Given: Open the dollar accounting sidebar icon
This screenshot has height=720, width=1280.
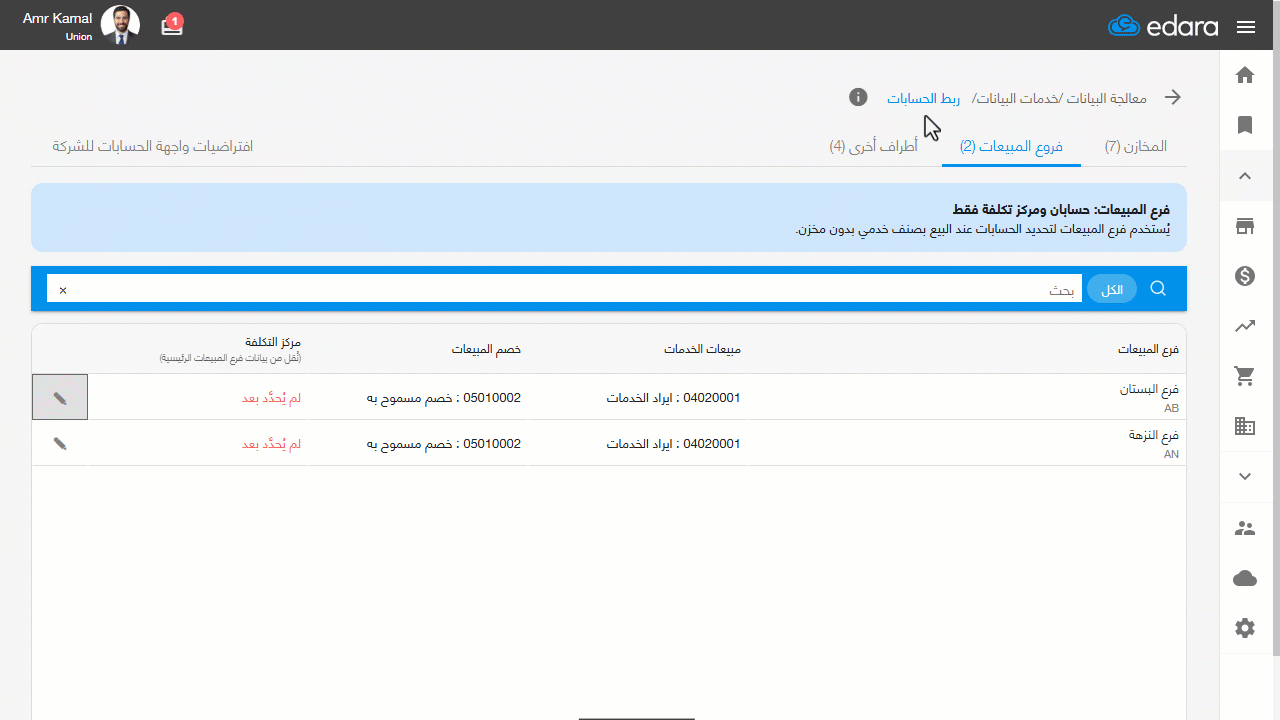Looking at the screenshot, I should tap(1245, 276).
